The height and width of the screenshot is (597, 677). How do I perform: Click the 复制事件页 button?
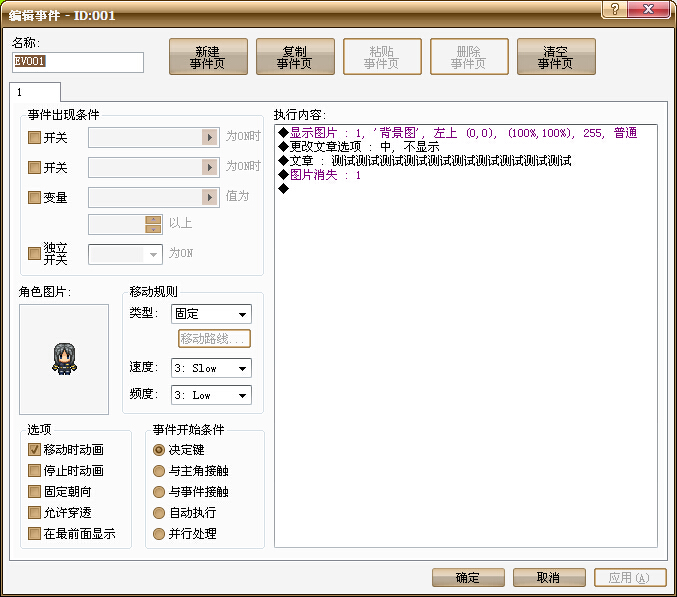coord(295,57)
